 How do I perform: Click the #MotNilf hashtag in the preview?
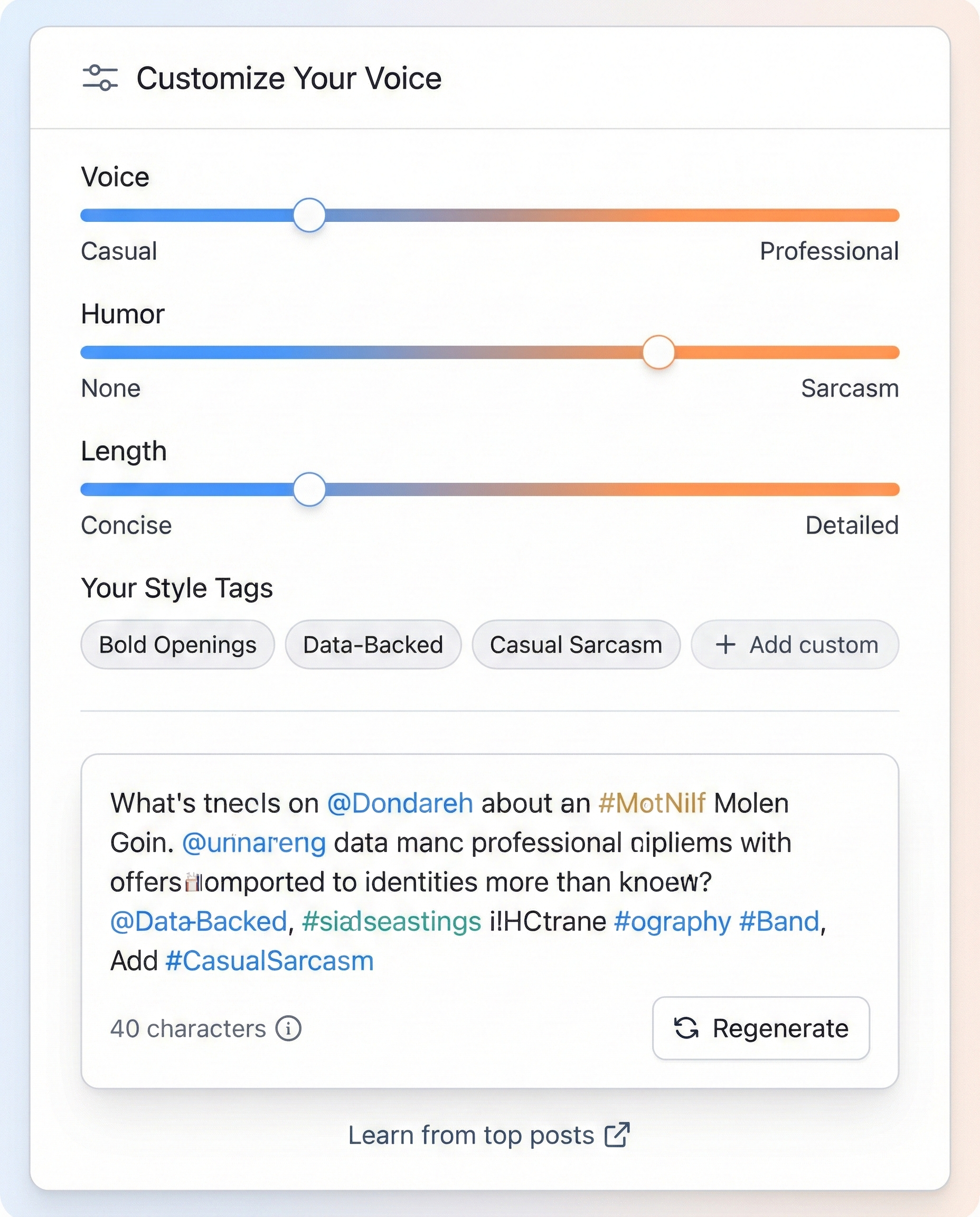[652, 803]
